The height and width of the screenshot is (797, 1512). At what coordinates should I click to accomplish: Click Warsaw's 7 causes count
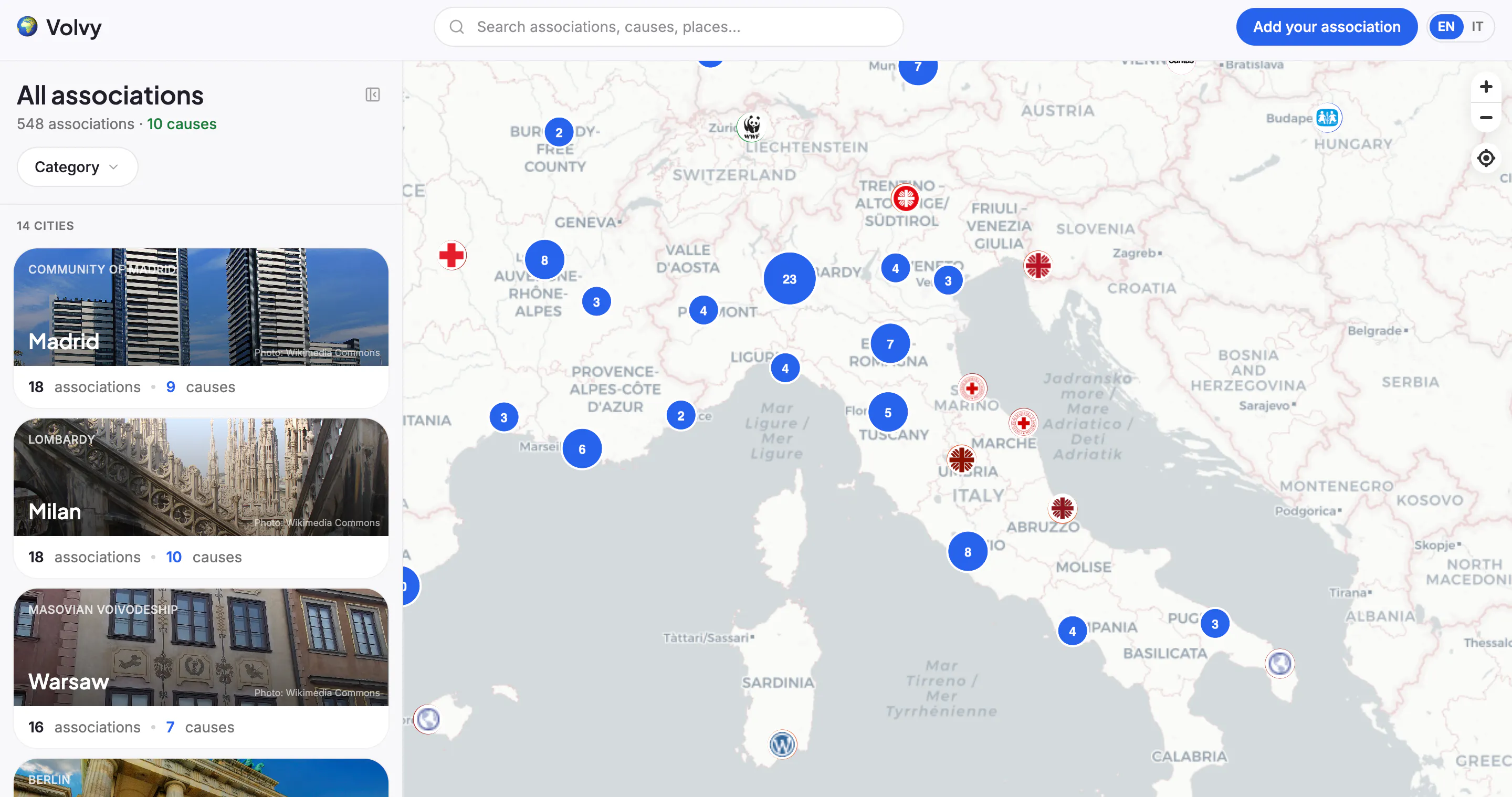[199, 727]
